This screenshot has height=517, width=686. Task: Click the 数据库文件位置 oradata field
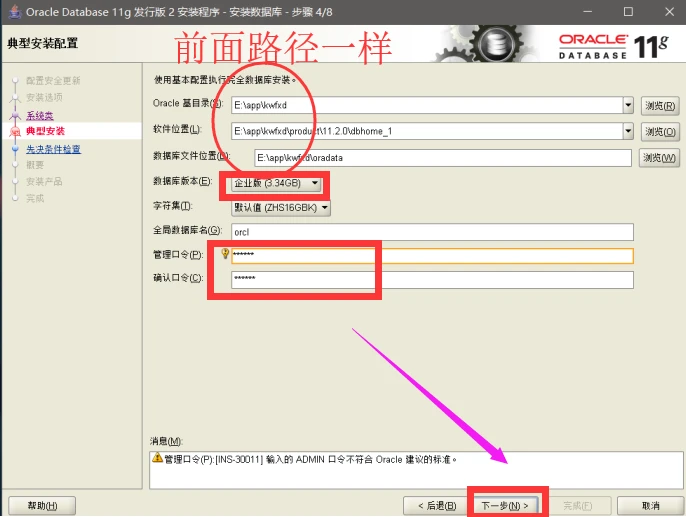pyautogui.click(x=443, y=158)
